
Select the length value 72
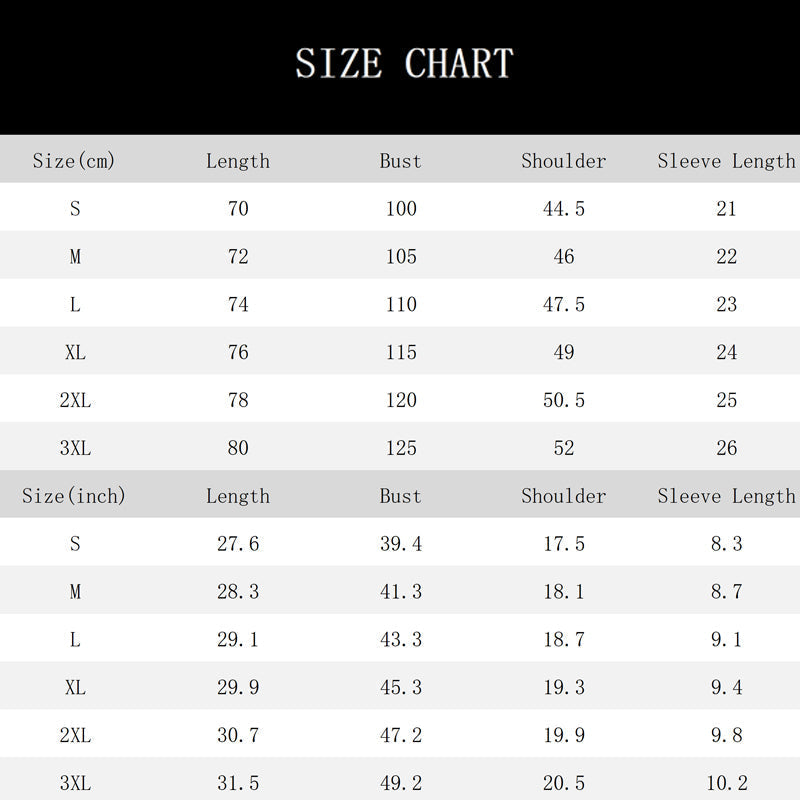[x=238, y=257]
